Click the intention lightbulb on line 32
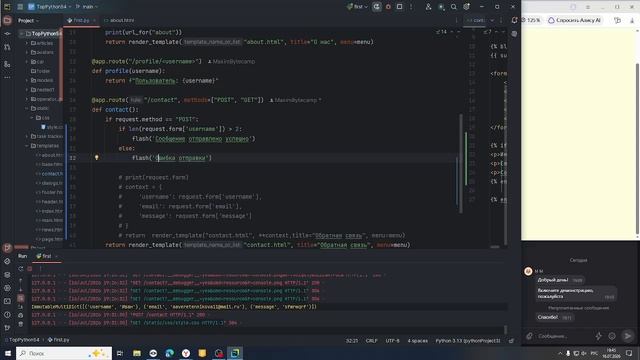Viewport: 640px width, 360px height. [x=97, y=158]
